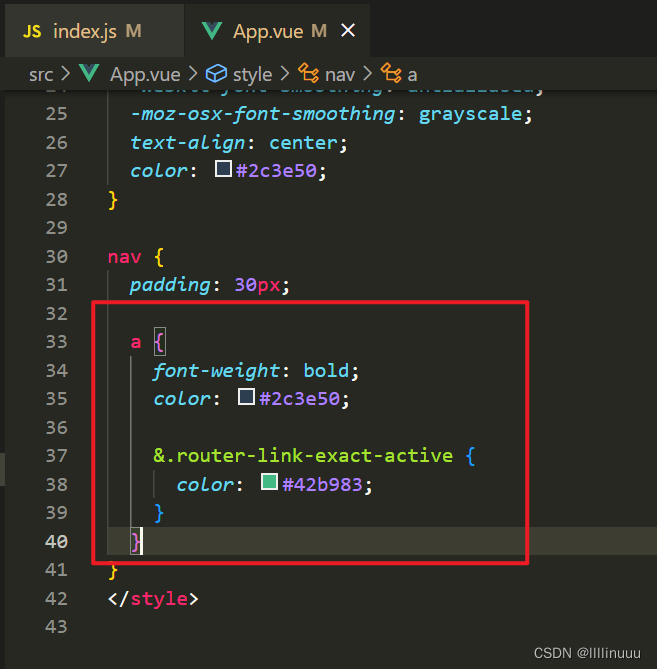
Task: Open the style breadcrumb segment
Action: 253,75
